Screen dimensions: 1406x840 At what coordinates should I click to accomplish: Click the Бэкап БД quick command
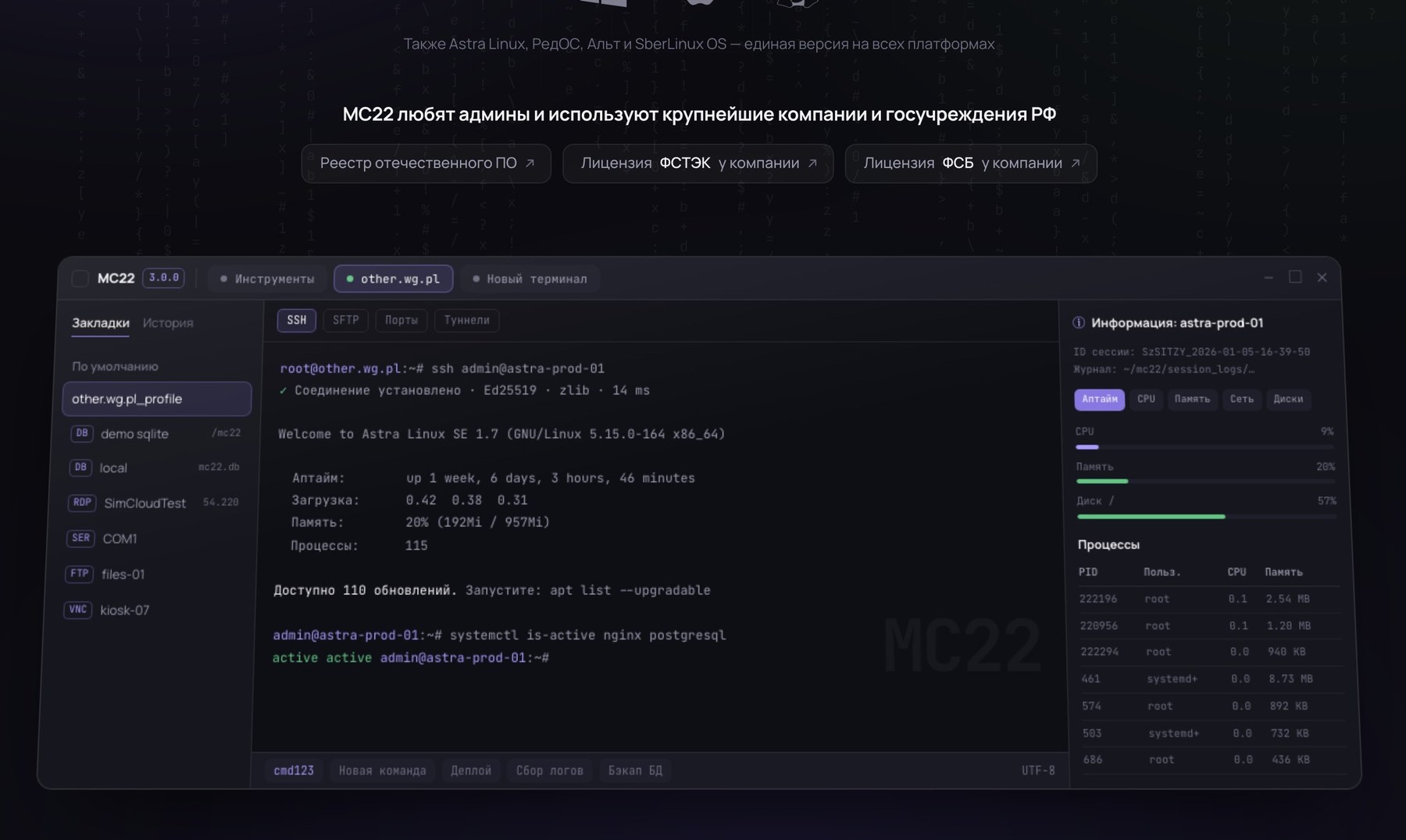point(636,771)
